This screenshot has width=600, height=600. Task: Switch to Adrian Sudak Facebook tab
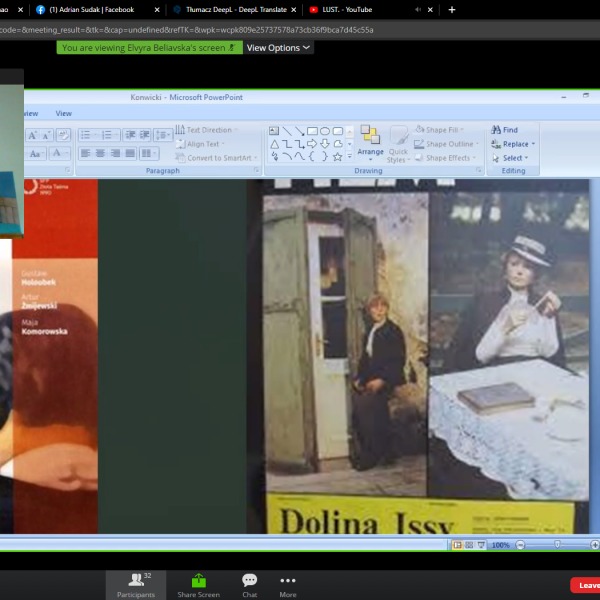tap(97, 10)
